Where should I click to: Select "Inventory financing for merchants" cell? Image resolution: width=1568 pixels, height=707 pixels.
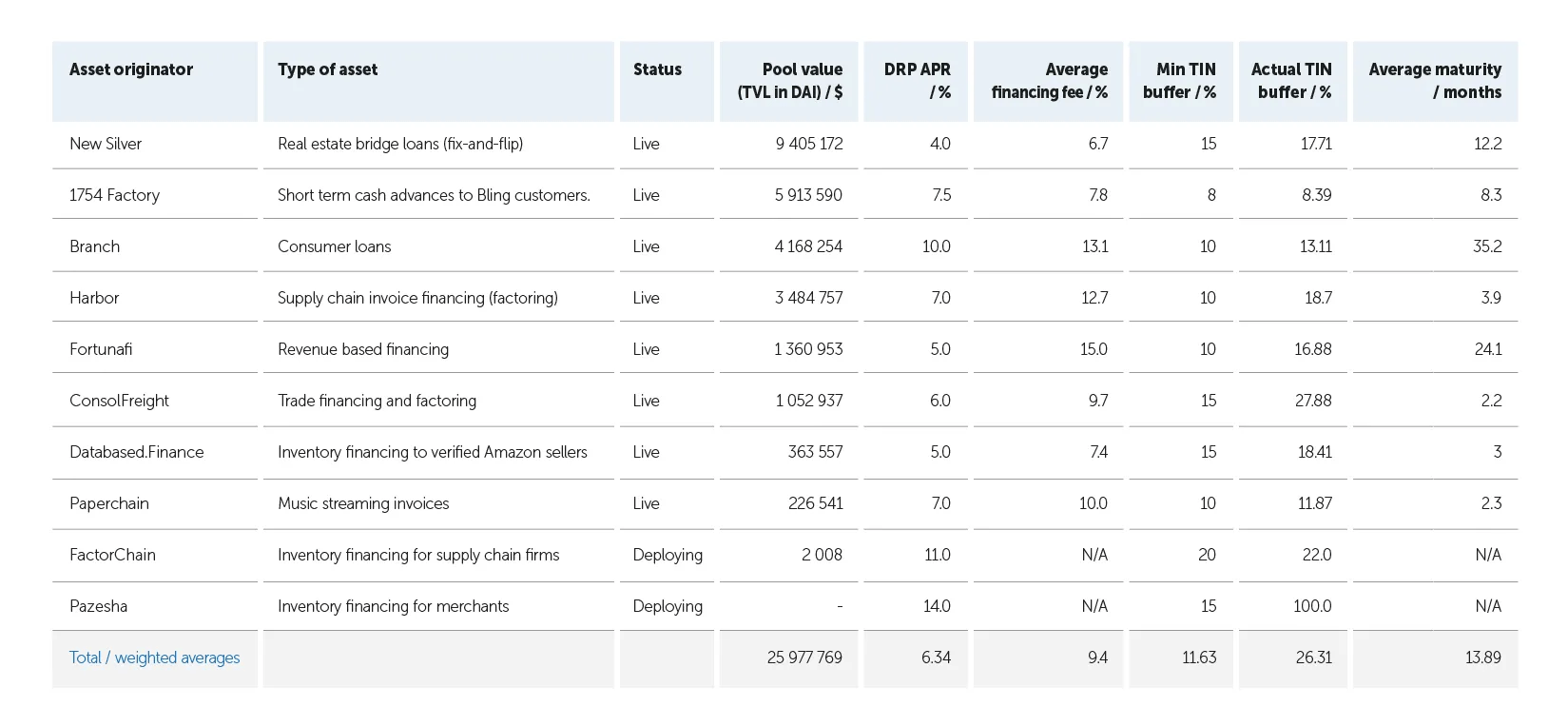393,606
